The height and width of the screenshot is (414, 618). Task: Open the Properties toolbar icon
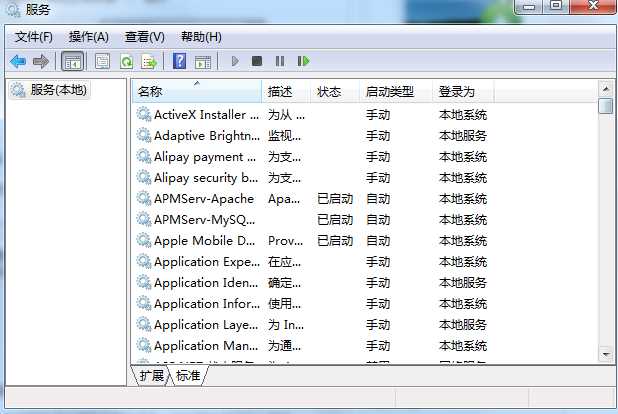pos(102,62)
